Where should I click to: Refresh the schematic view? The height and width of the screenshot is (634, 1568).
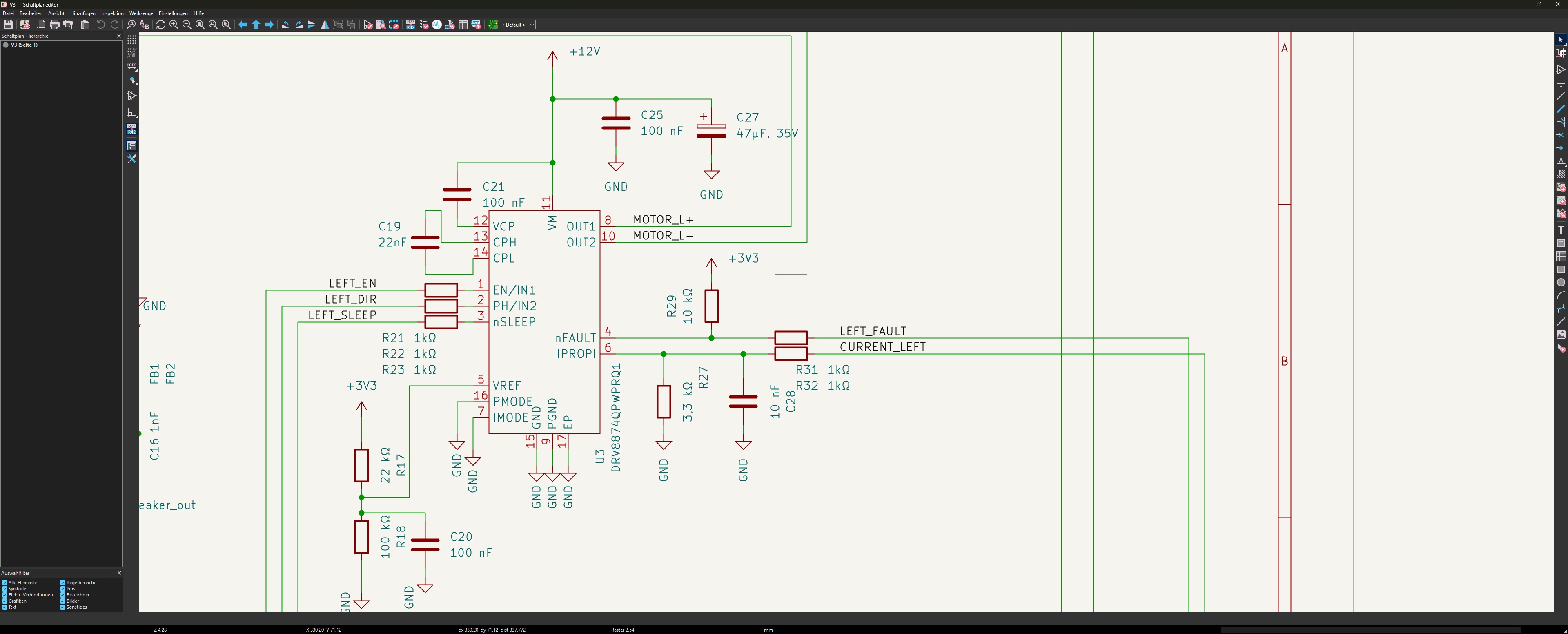point(161,25)
